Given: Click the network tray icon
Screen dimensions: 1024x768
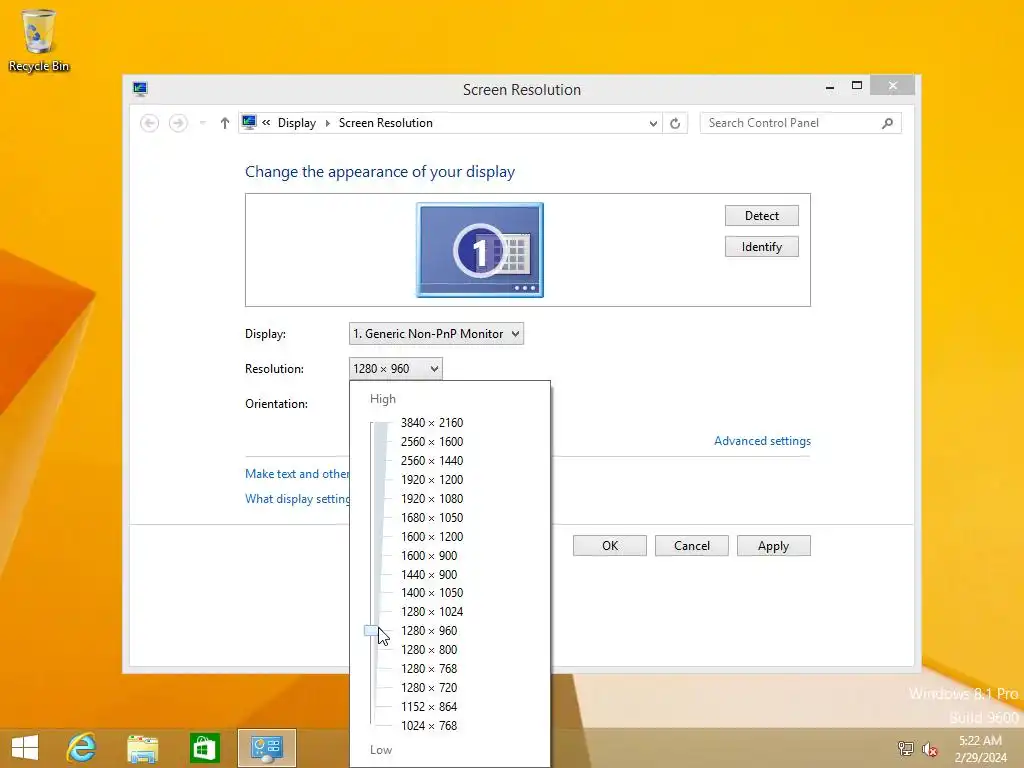Looking at the screenshot, I should click(905, 748).
